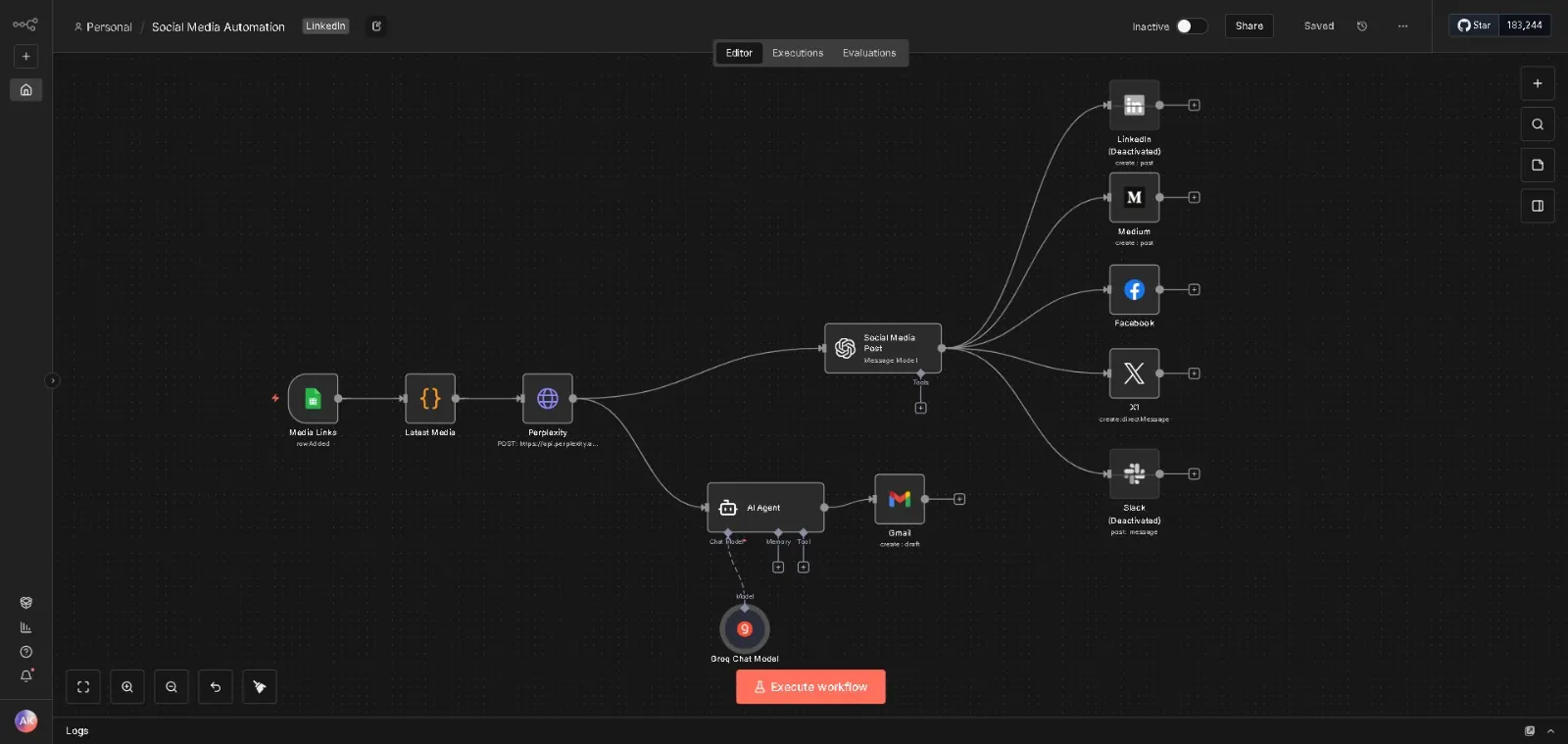1568x744 pixels.
Task: Click the zoom in canvas icon
Action: point(127,687)
